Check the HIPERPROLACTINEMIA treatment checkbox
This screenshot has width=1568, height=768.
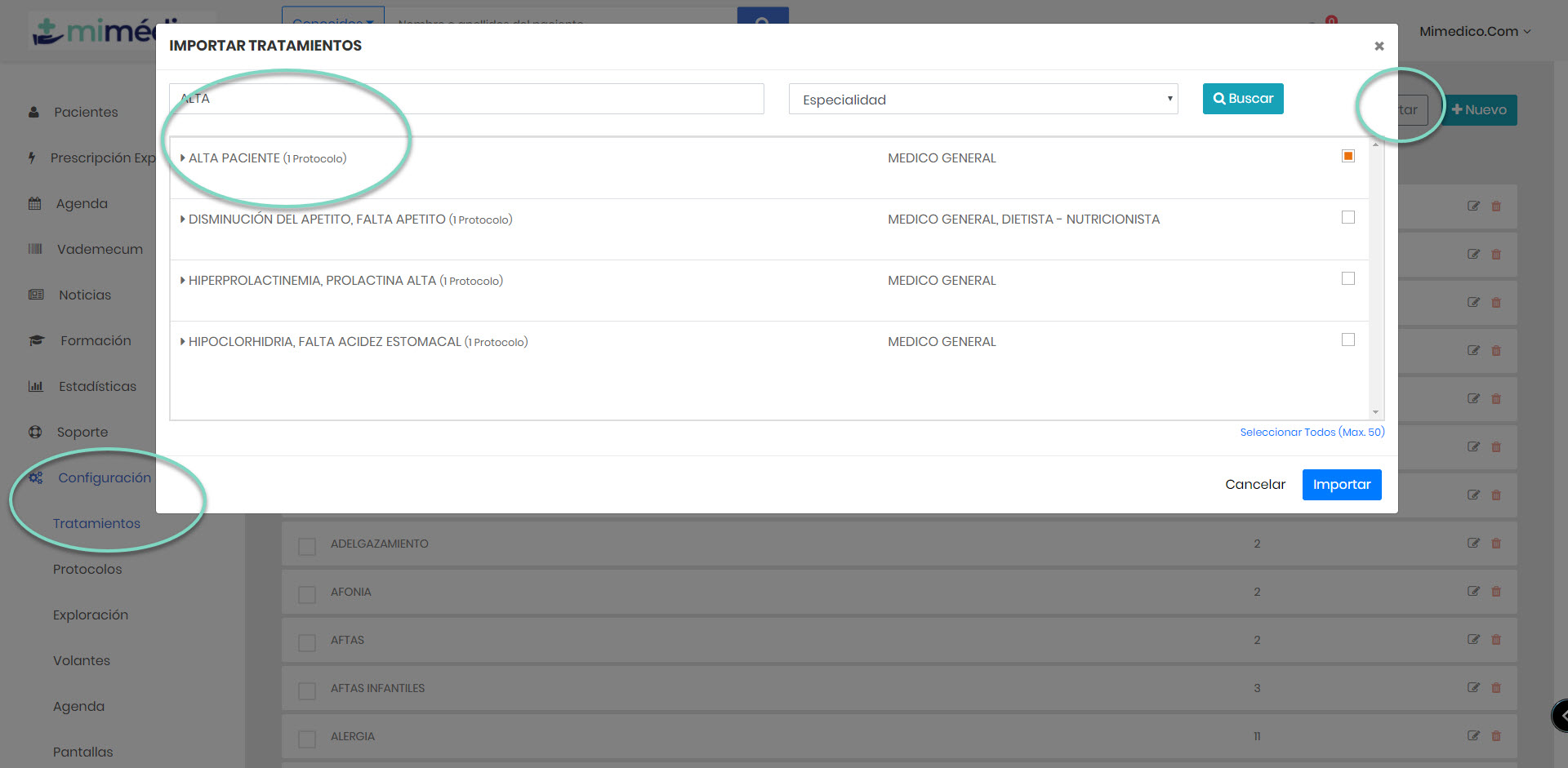(1348, 278)
